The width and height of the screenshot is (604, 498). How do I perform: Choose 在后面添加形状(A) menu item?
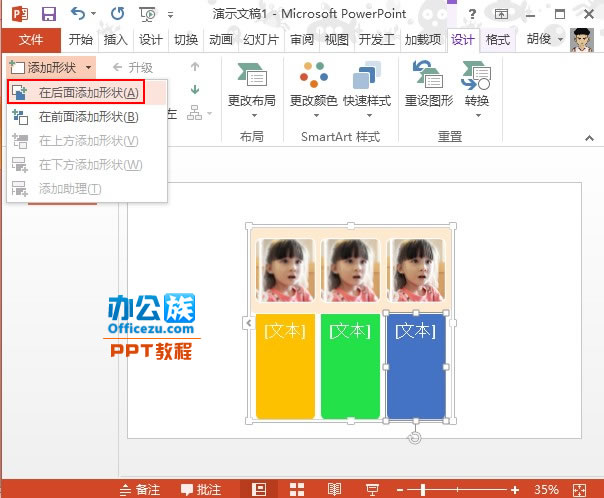(x=88, y=92)
